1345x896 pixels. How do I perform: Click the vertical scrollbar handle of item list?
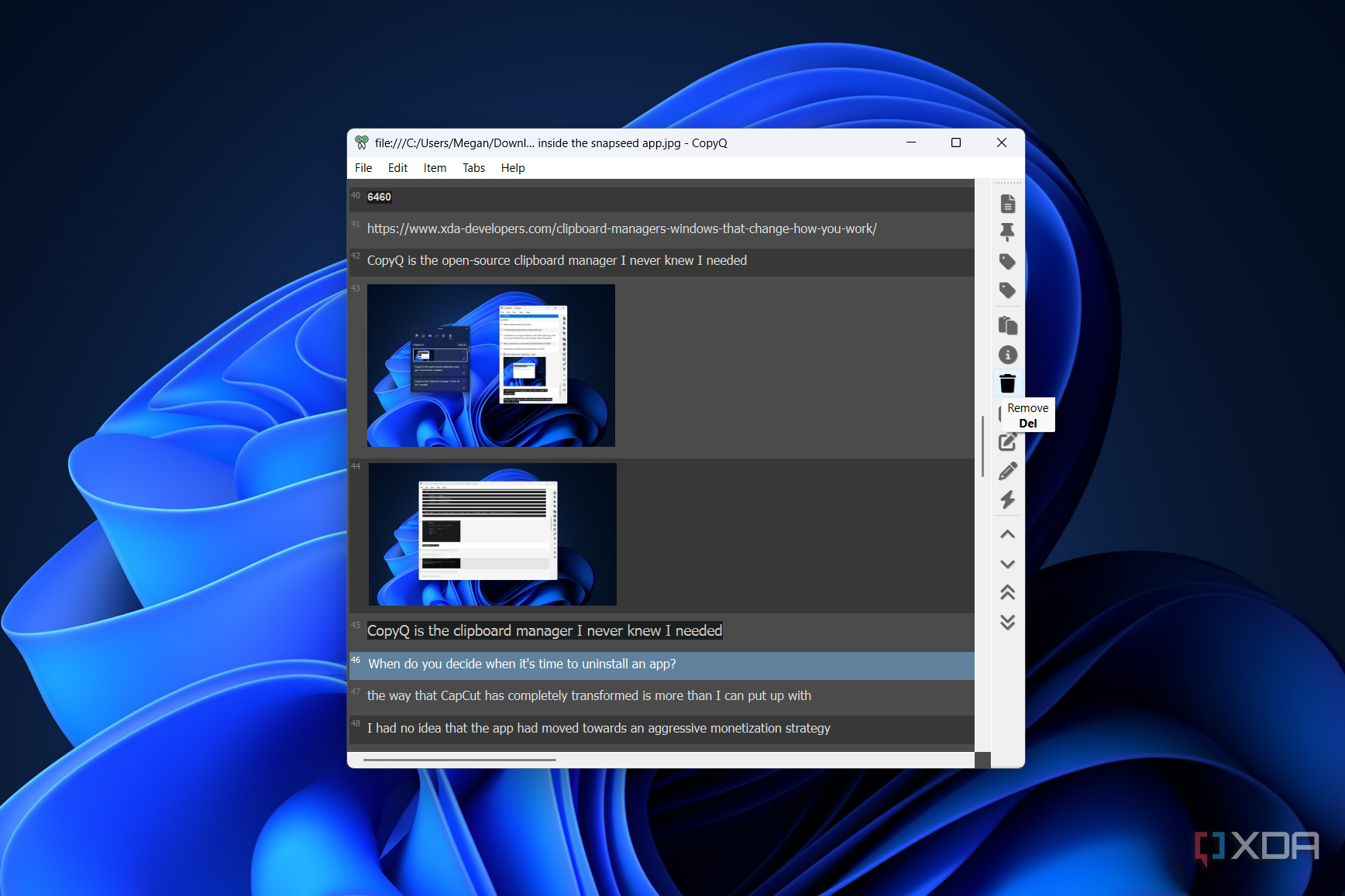982,447
